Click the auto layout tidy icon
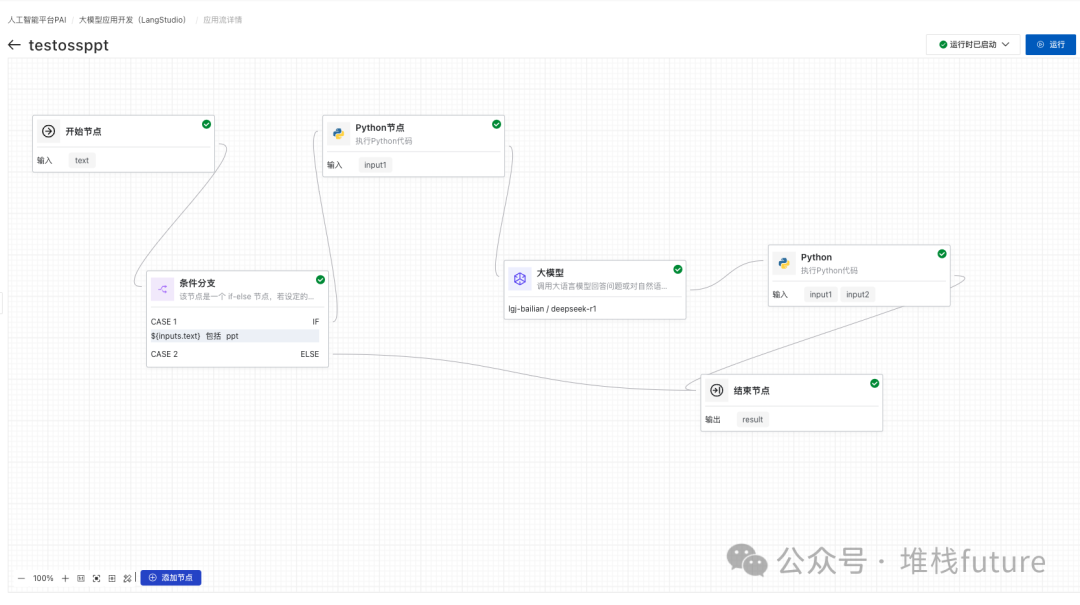Viewport: 1080px width, 605px height. coord(127,578)
